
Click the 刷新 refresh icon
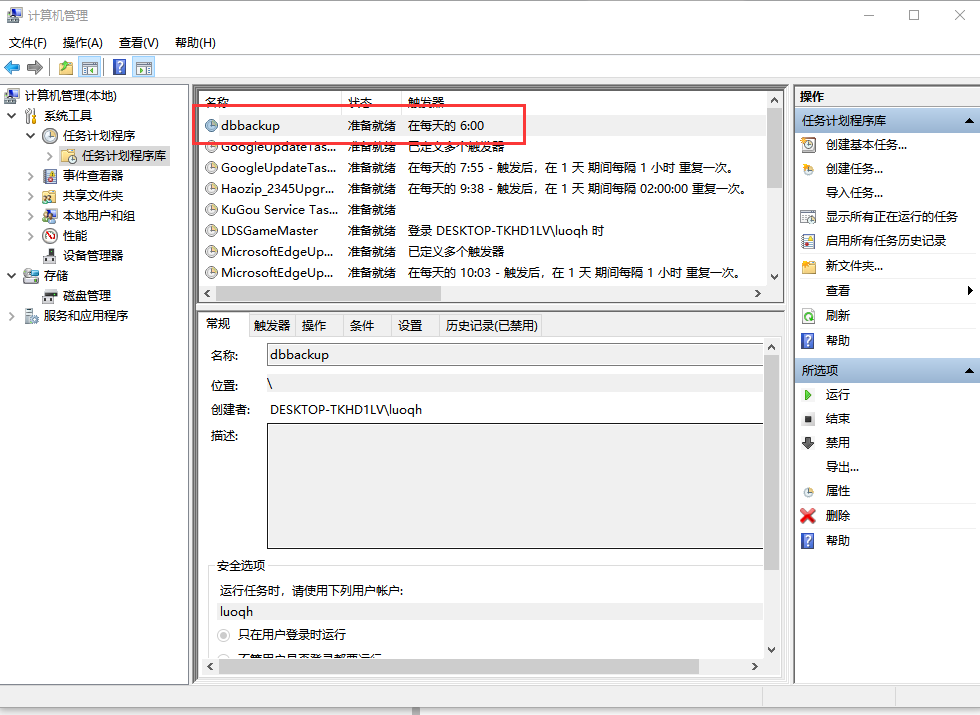click(808, 316)
